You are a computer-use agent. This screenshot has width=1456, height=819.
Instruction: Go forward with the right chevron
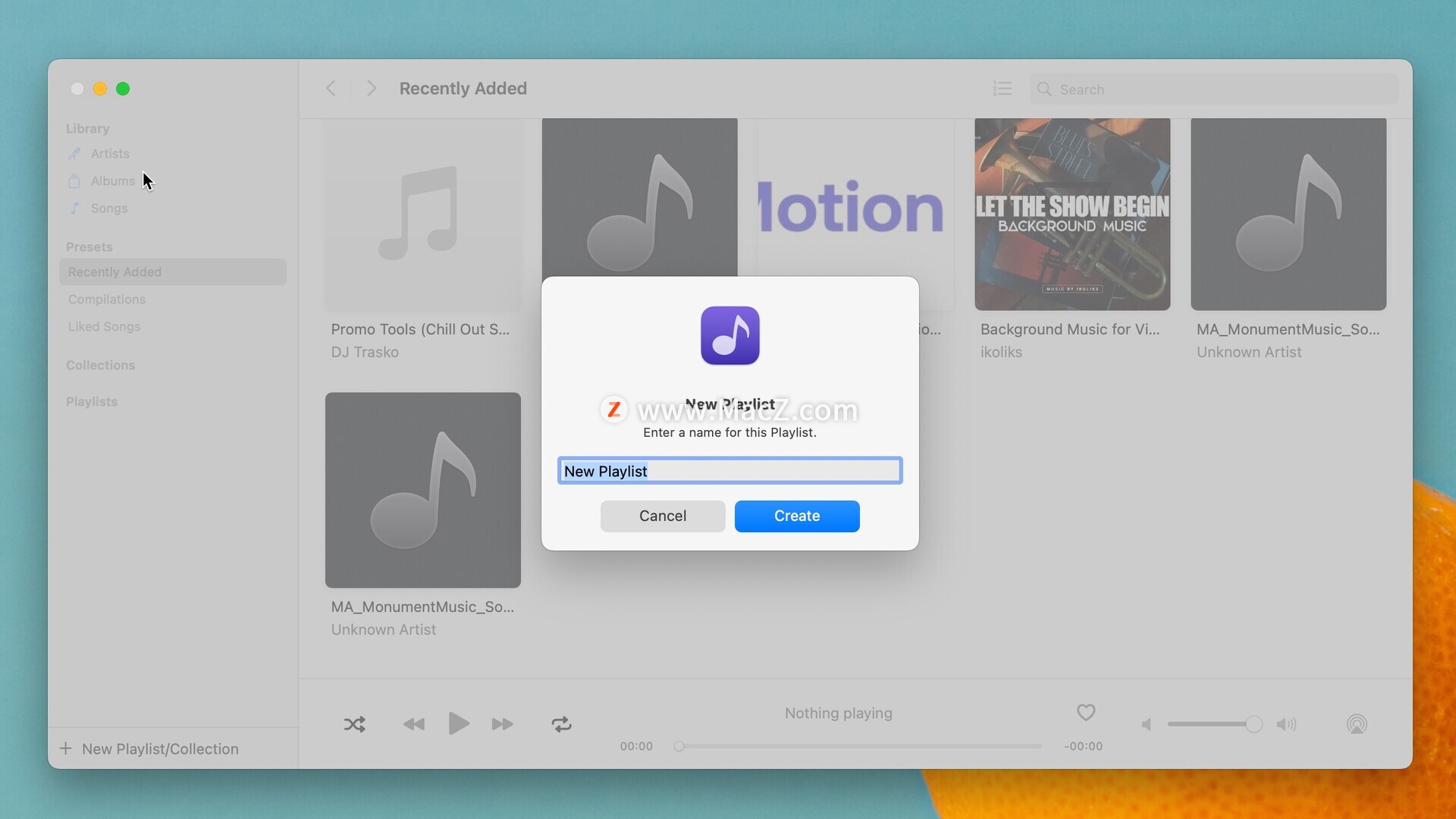[372, 88]
